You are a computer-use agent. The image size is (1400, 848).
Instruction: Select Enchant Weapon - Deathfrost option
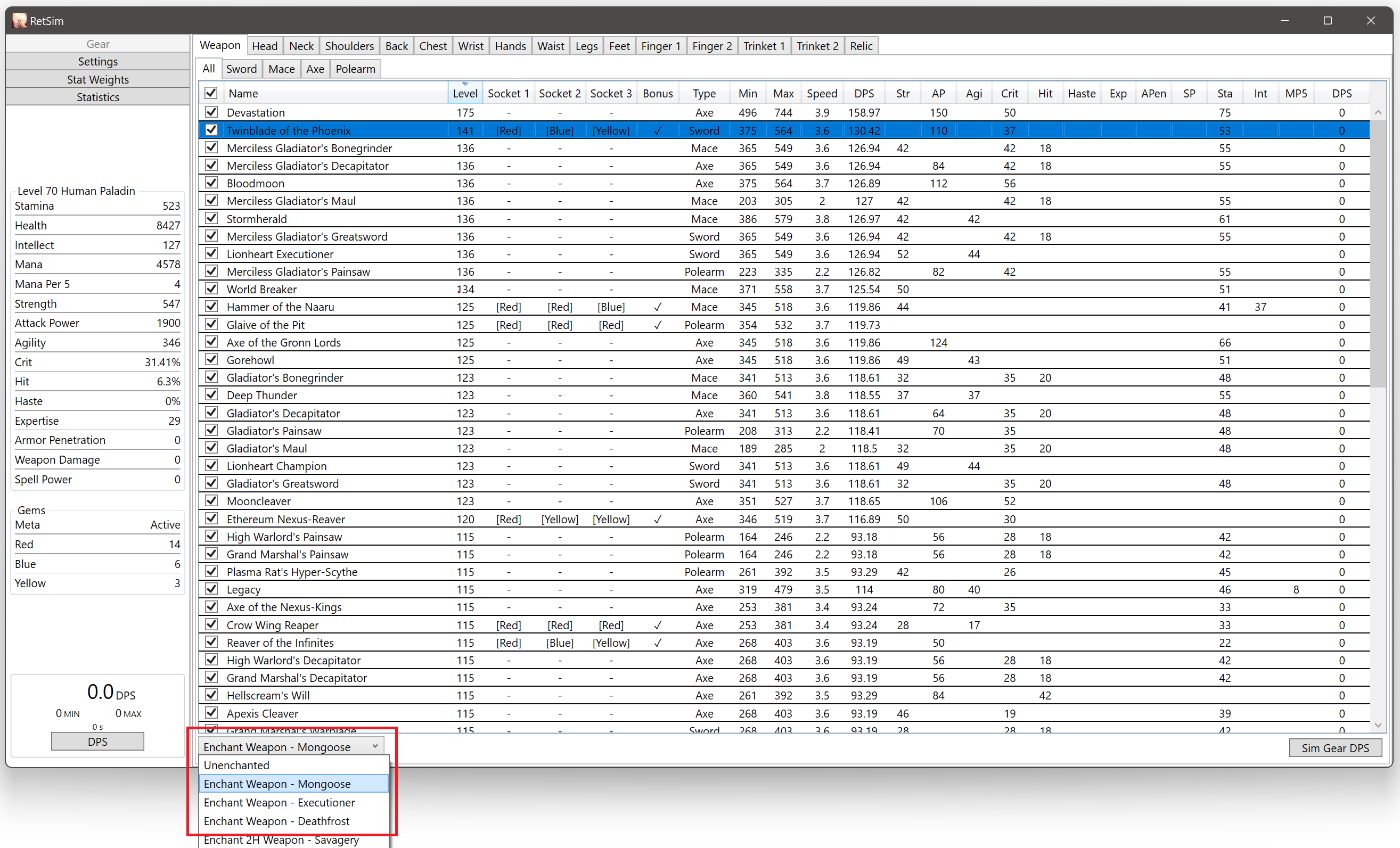point(293,821)
